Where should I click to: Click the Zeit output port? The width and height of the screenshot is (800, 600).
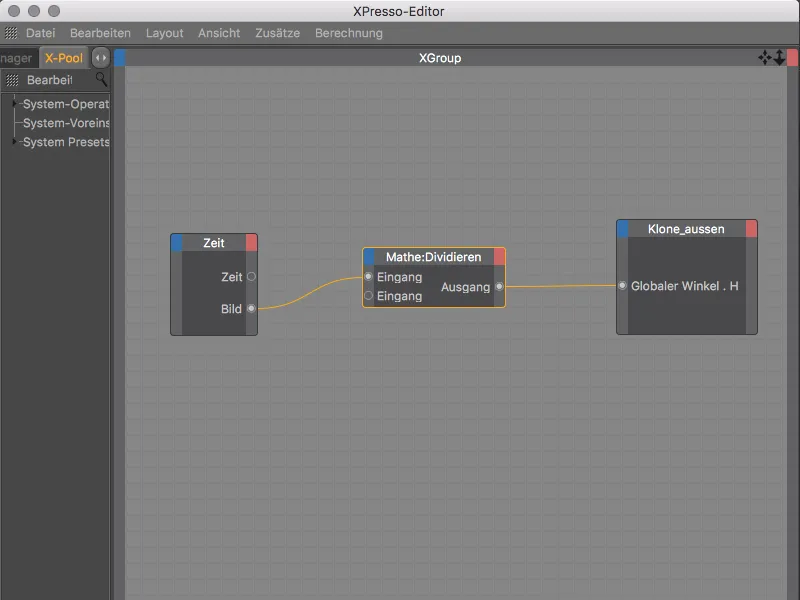point(252,277)
